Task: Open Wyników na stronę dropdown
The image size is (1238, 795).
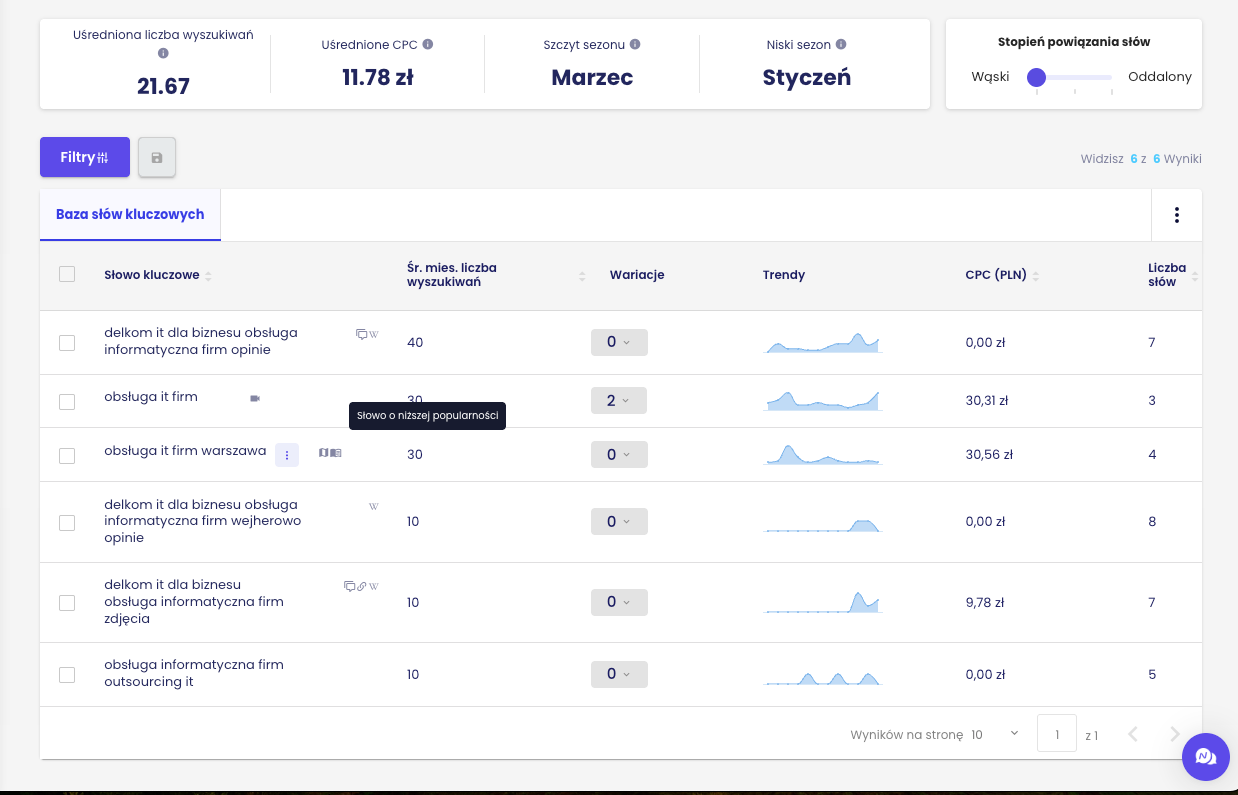Action: (x=994, y=734)
